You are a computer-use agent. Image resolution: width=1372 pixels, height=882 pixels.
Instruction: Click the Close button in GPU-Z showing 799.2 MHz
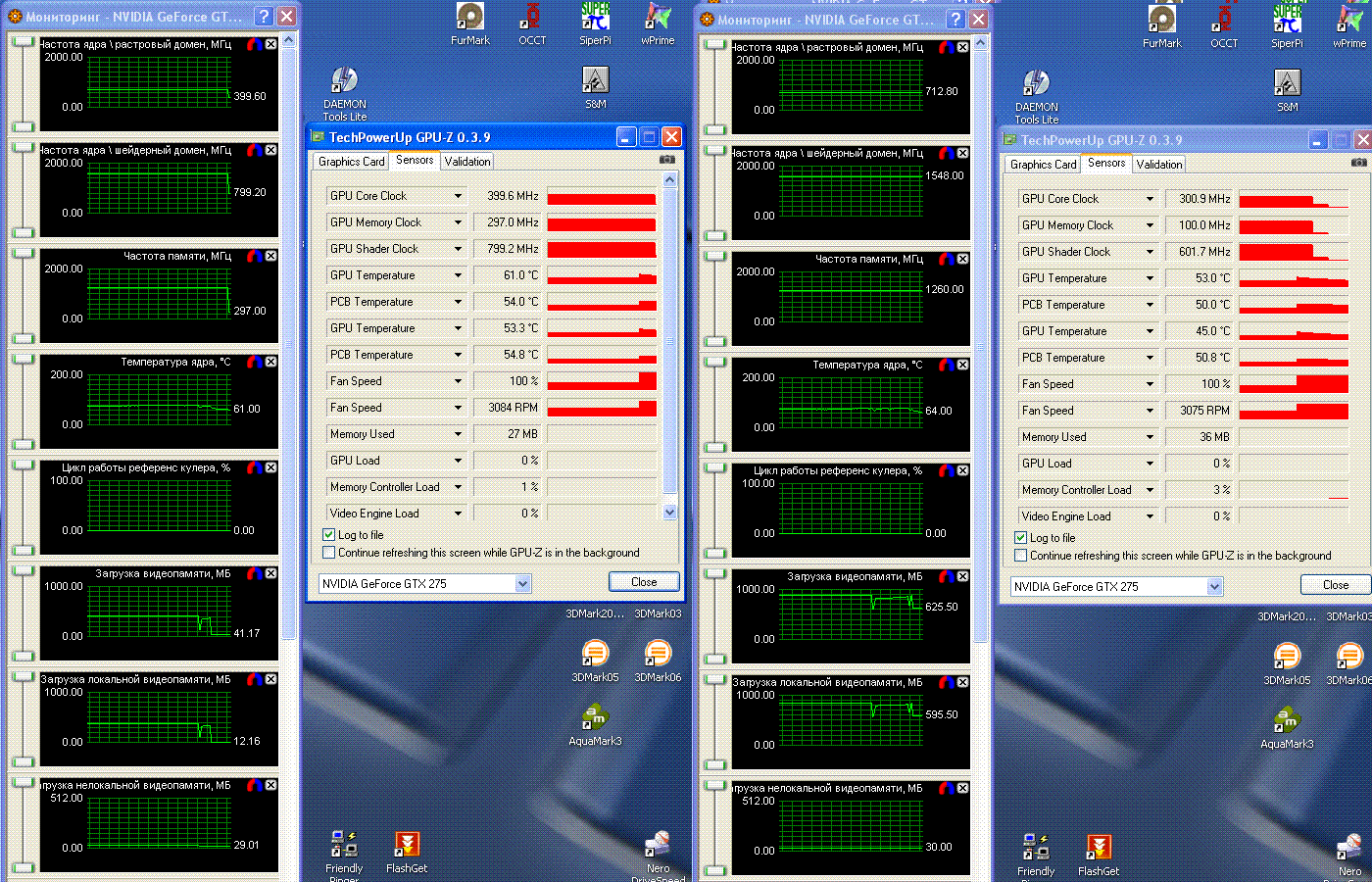[644, 582]
